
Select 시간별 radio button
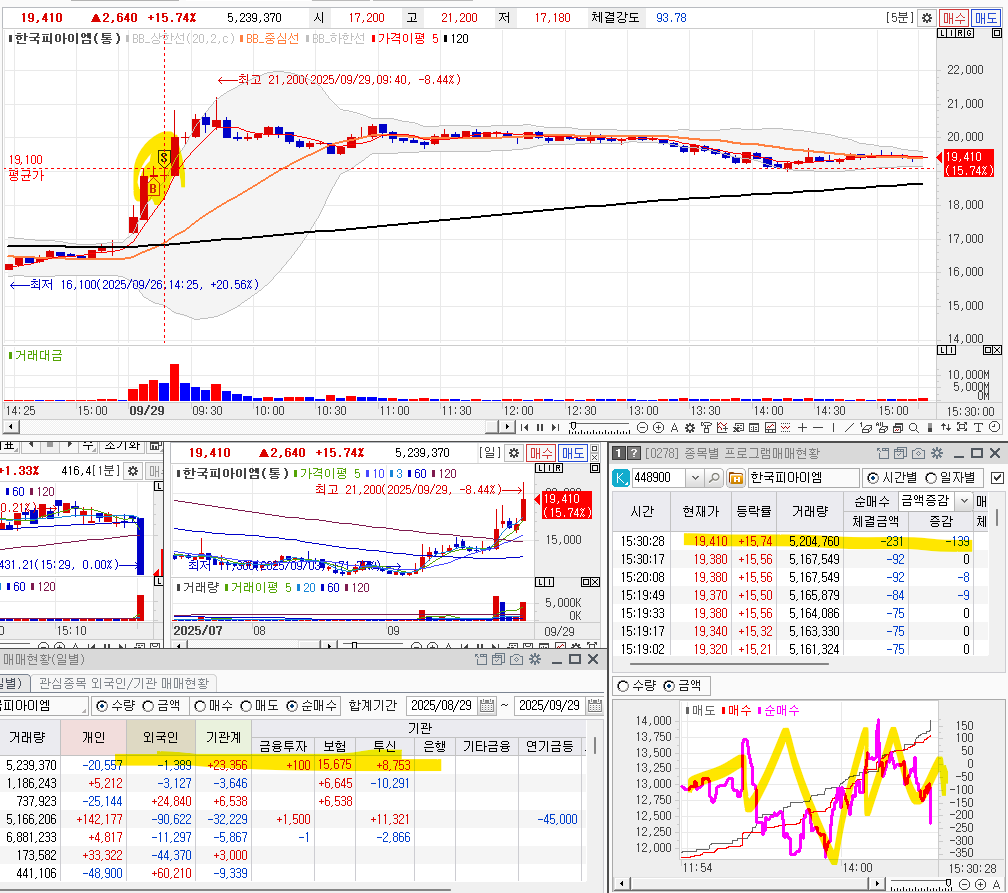tap(872, 478)
